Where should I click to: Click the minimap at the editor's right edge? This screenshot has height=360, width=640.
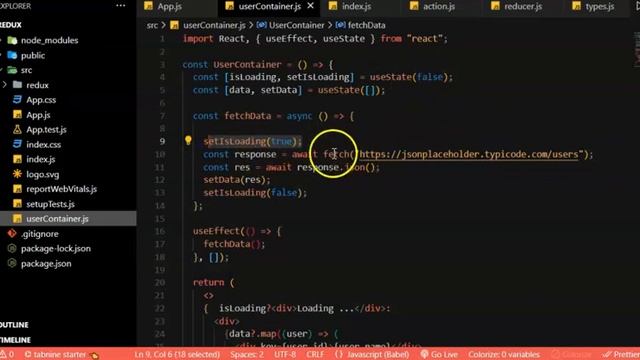637,49
